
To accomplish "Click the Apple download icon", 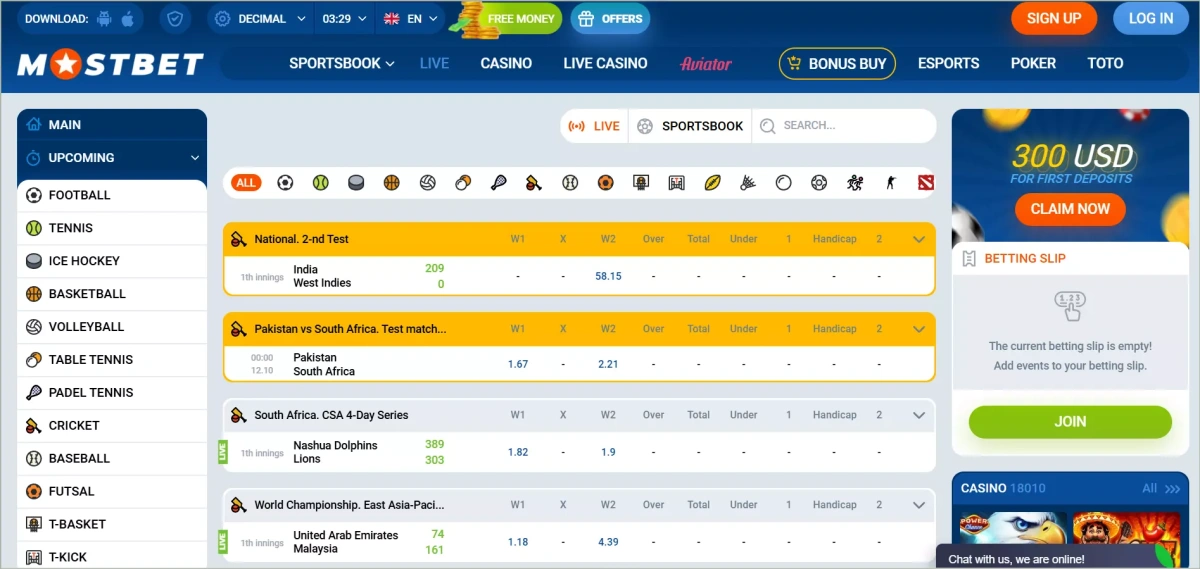I will [x=127, y=19].
